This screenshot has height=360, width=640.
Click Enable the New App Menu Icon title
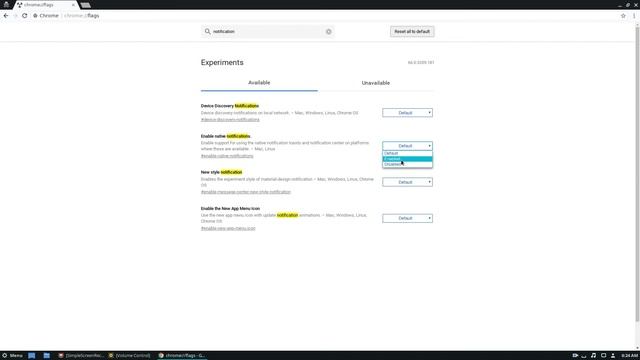tap(230, 209)
